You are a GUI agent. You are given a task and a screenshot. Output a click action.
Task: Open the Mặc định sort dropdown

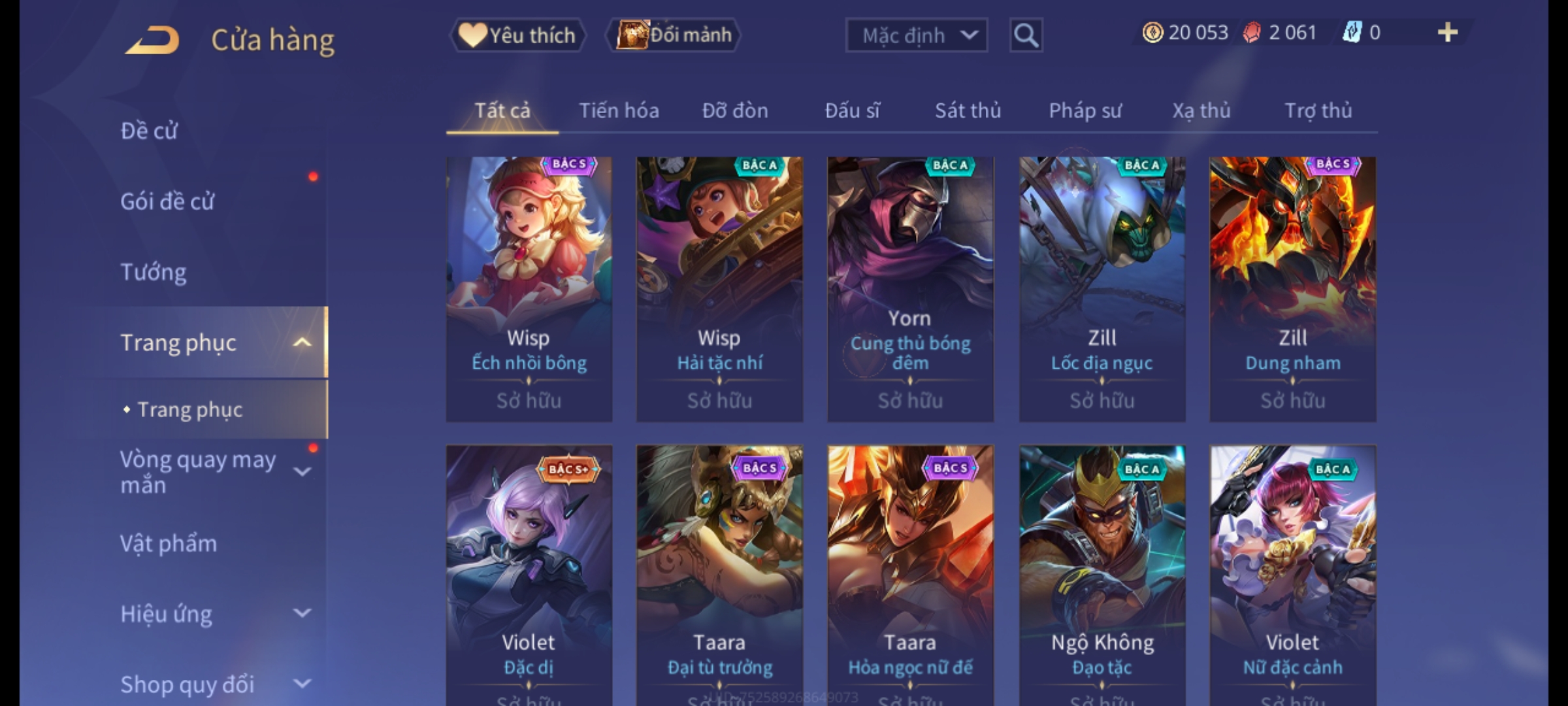(x=917, y=35)
